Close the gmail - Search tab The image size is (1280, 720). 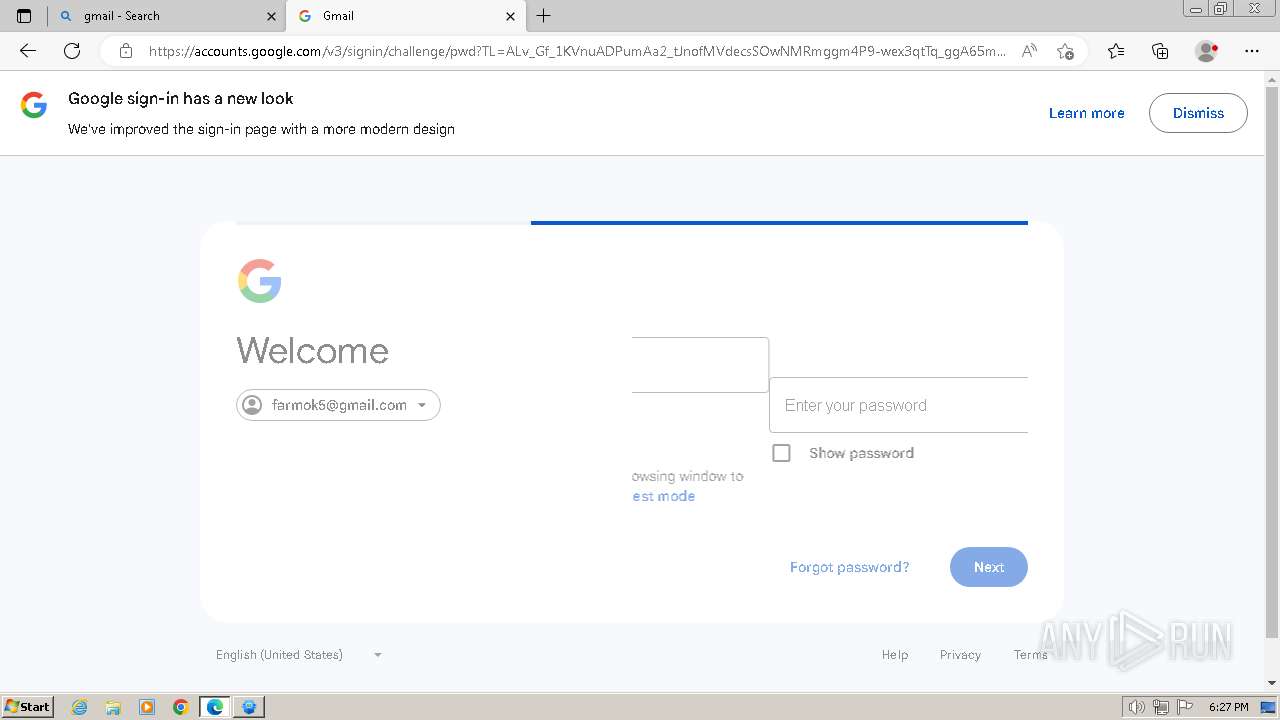point(271,16)
